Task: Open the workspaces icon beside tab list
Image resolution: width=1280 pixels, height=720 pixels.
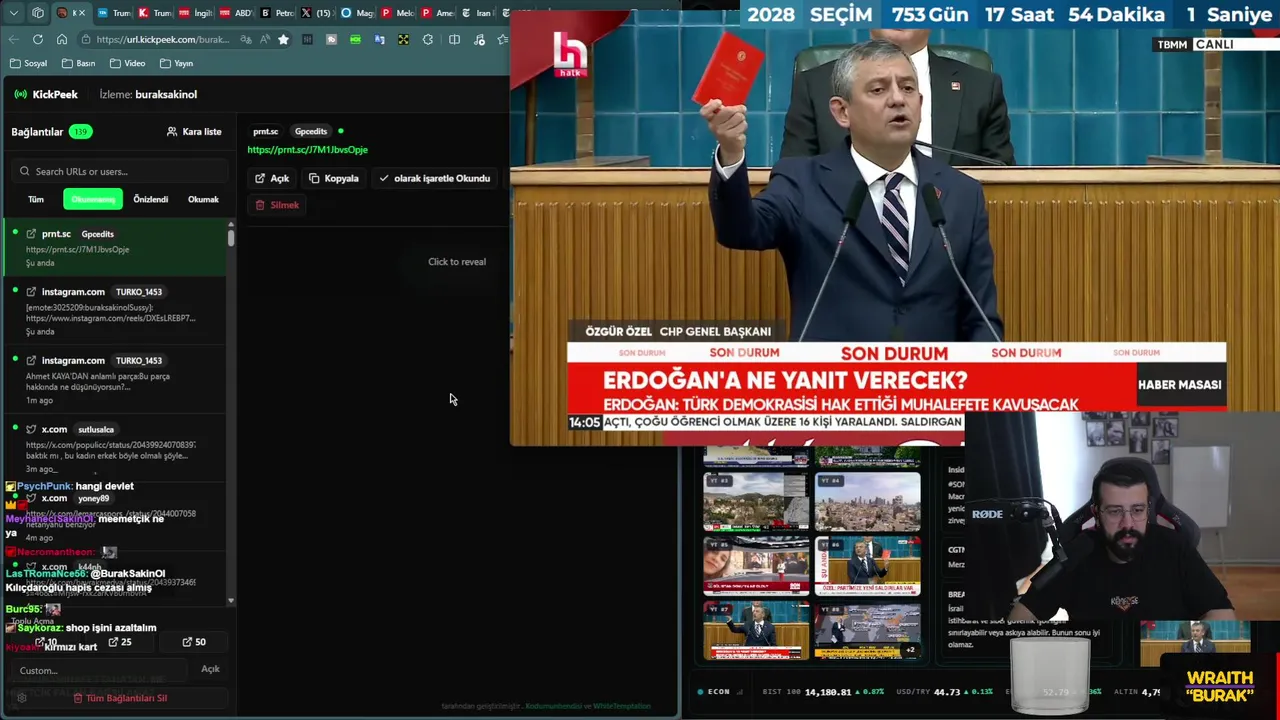Action: pos(38,13)
